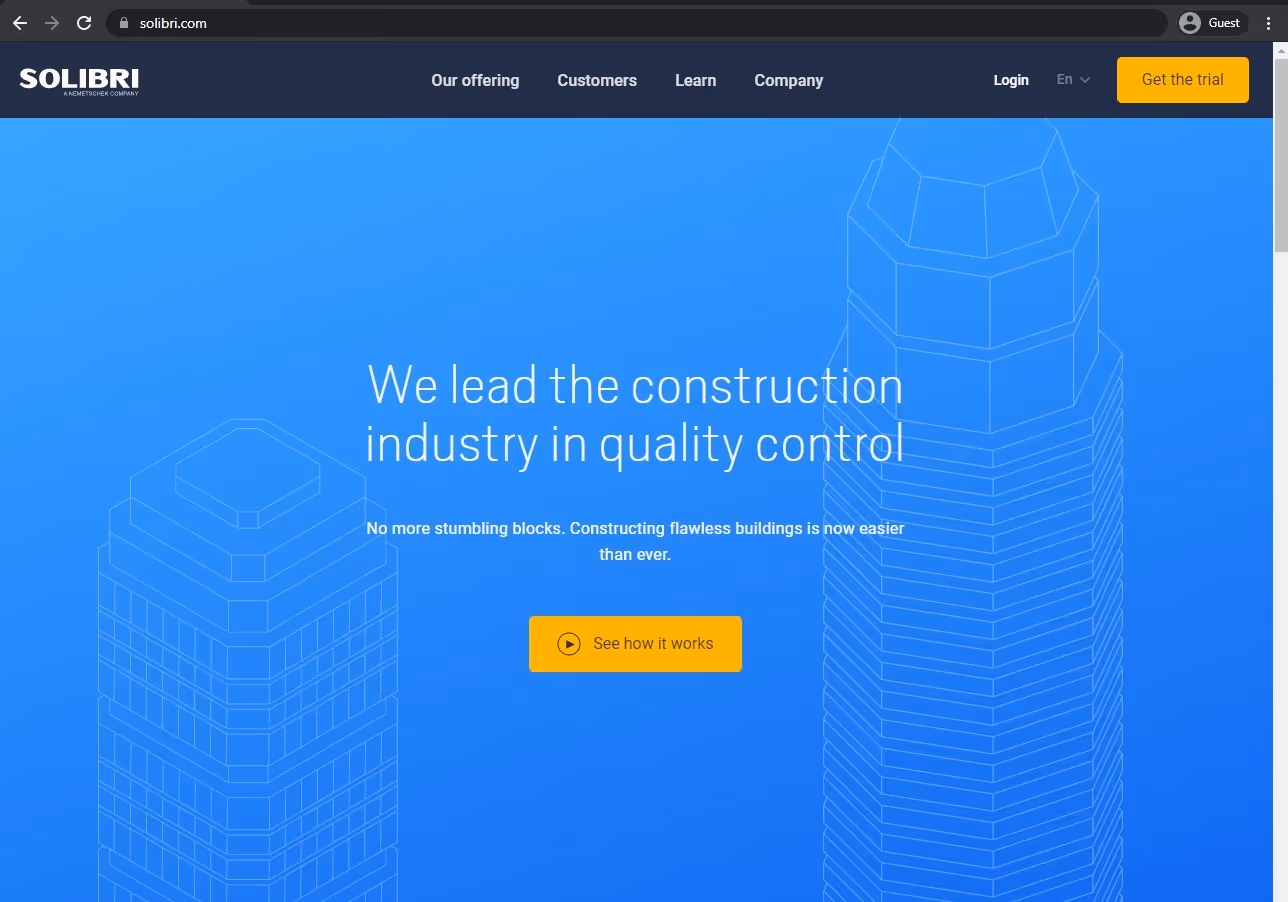1288x902 pixels.
Task: Open the Guest profile button
Action: [x=1212, y=23]
